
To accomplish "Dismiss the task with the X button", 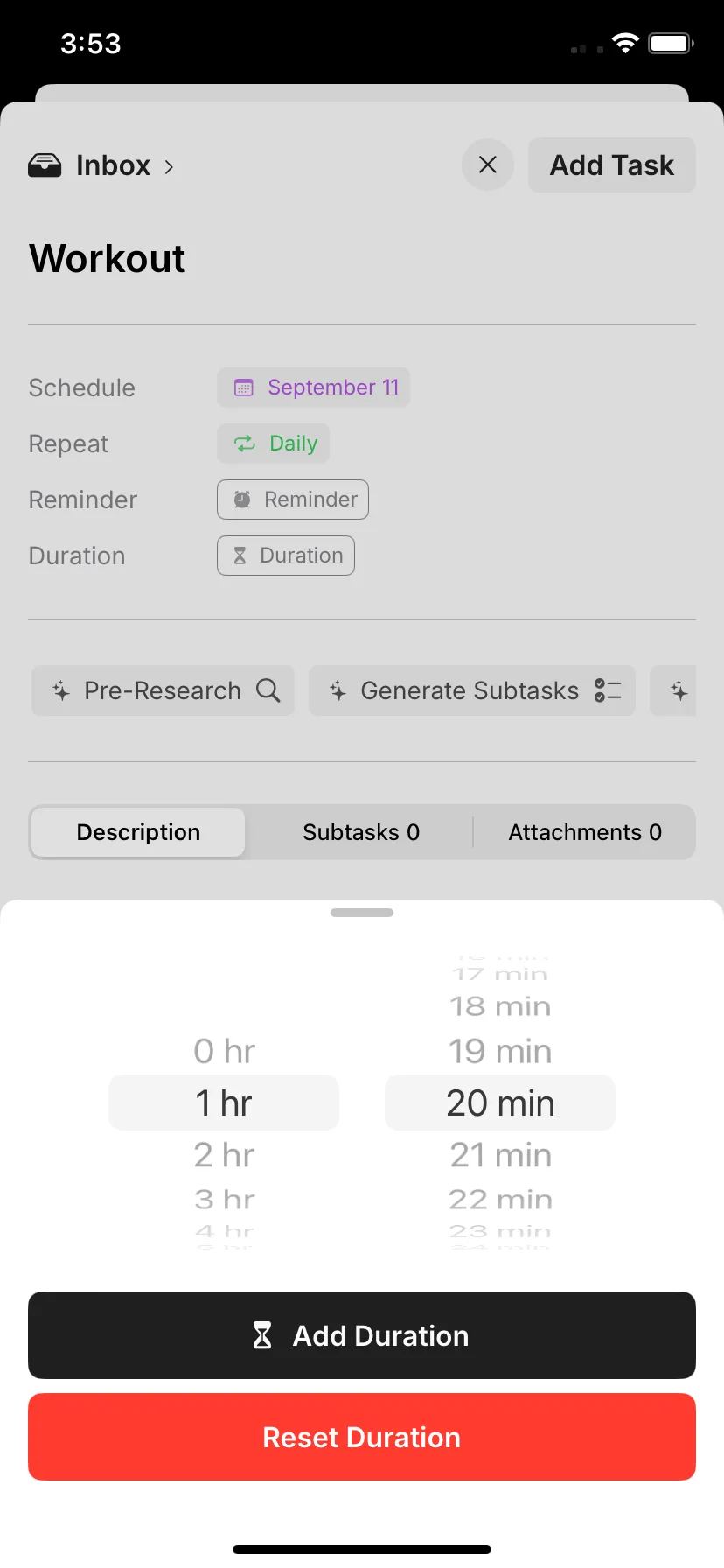I will [488, 164].
